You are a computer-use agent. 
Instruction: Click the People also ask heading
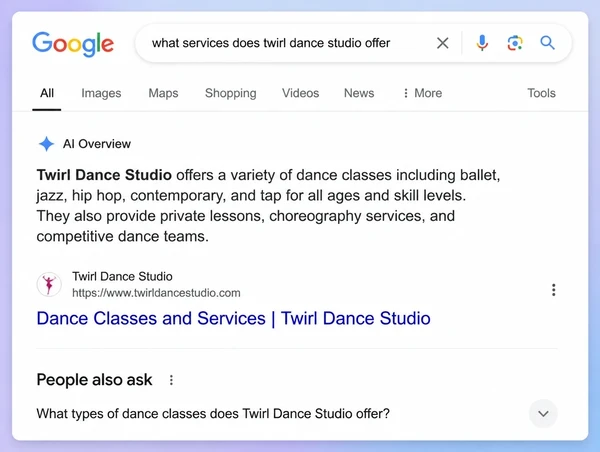[x=94, y=380]
